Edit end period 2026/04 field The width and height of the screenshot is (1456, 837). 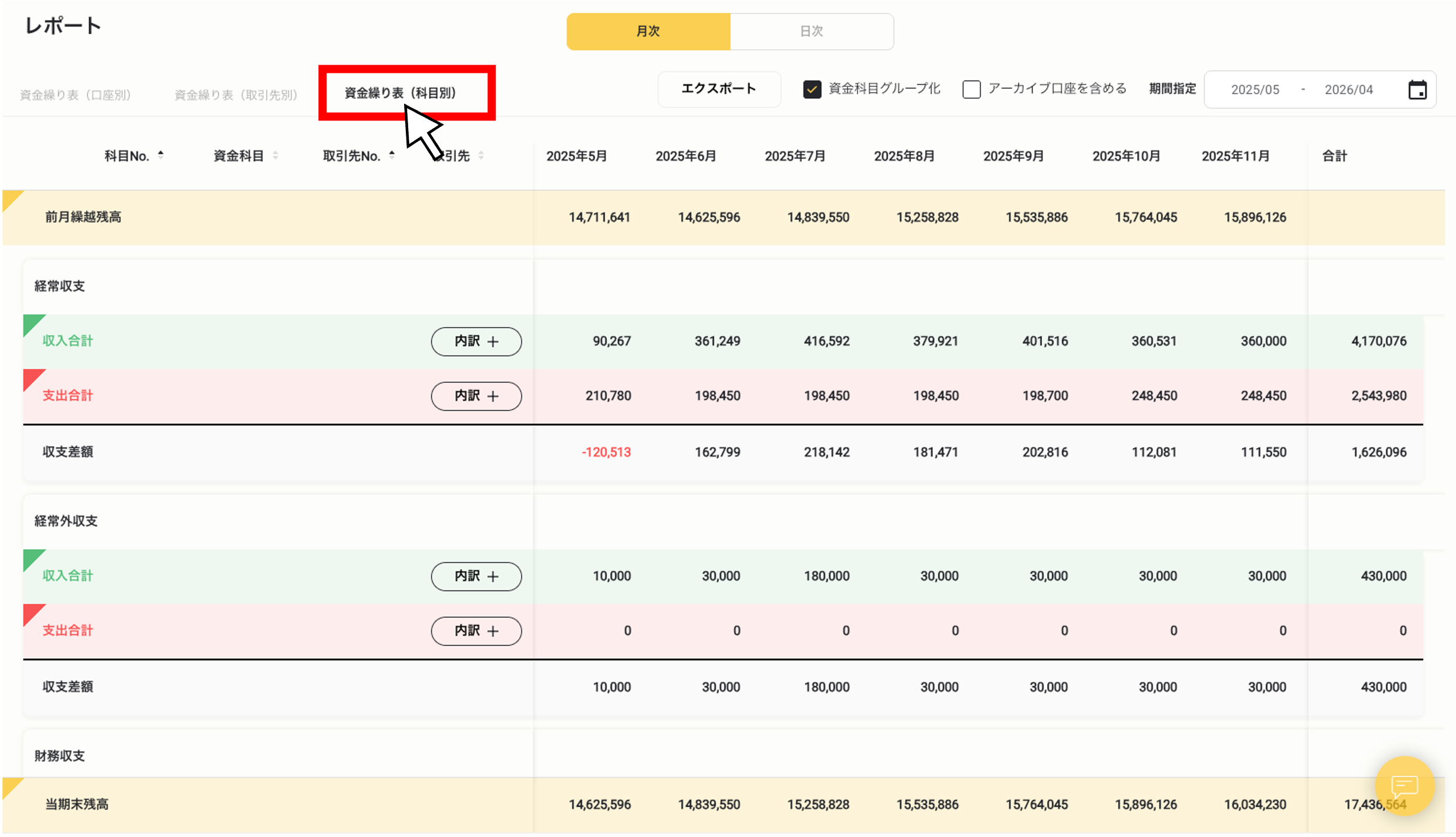[x=1349, y=90]
